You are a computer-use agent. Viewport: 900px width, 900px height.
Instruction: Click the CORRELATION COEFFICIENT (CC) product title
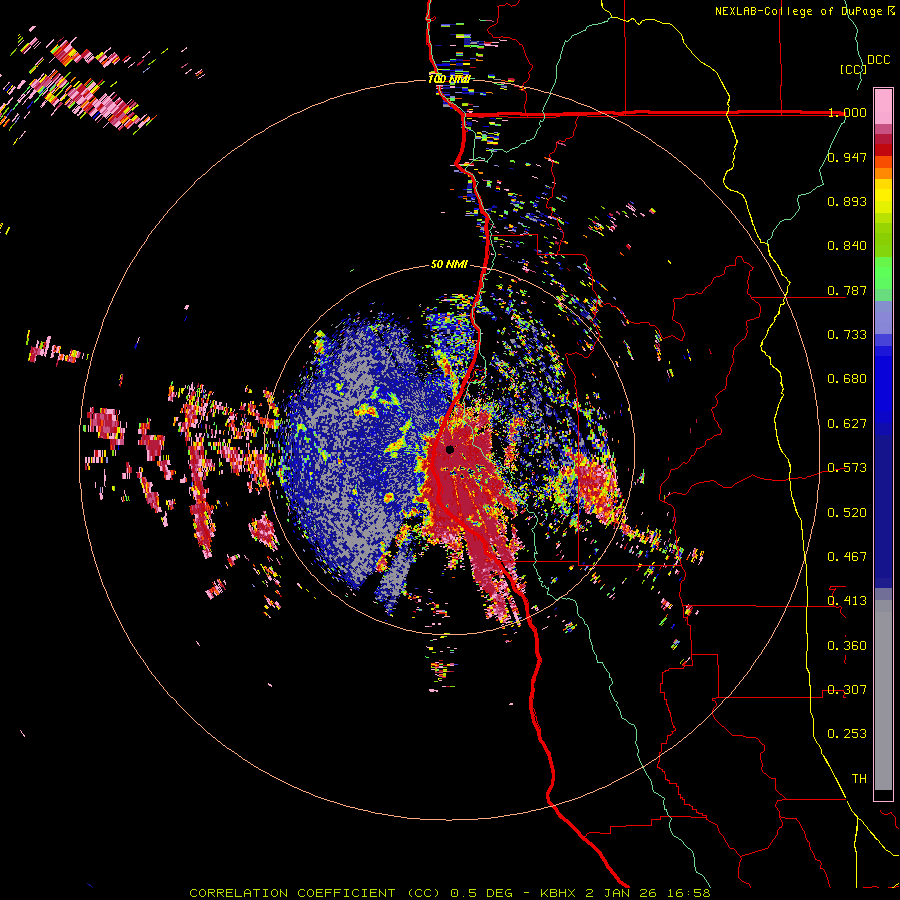(315, 893)
